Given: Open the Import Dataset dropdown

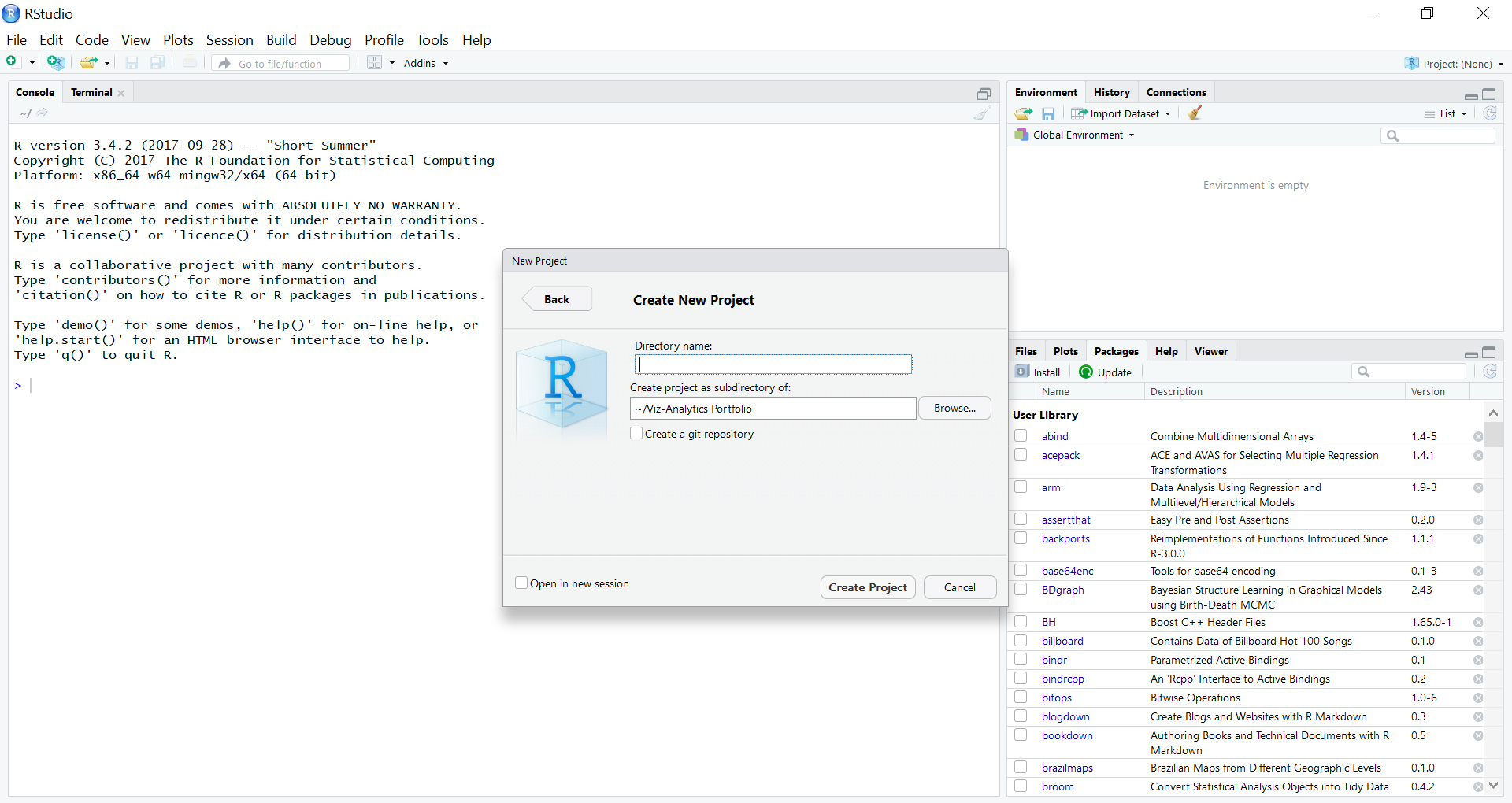Looking at the screenshot, I should pyautogui.click(x=1122, y=114).
